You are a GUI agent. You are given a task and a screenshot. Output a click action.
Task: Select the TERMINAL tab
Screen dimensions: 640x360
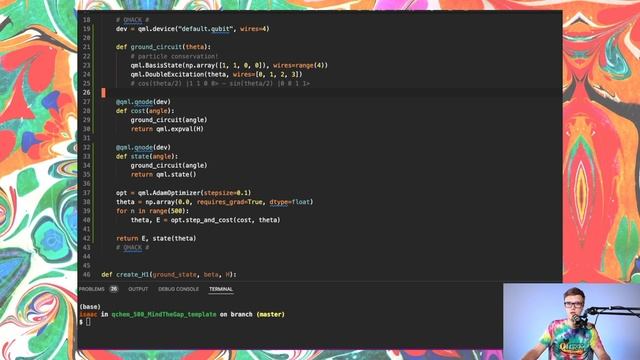coord(221,289)
